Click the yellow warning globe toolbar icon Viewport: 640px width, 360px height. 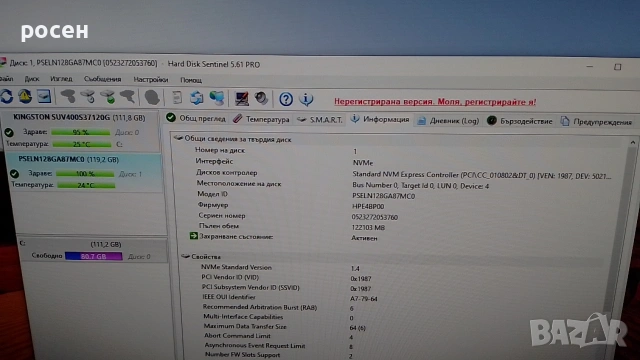click(25, 96)
